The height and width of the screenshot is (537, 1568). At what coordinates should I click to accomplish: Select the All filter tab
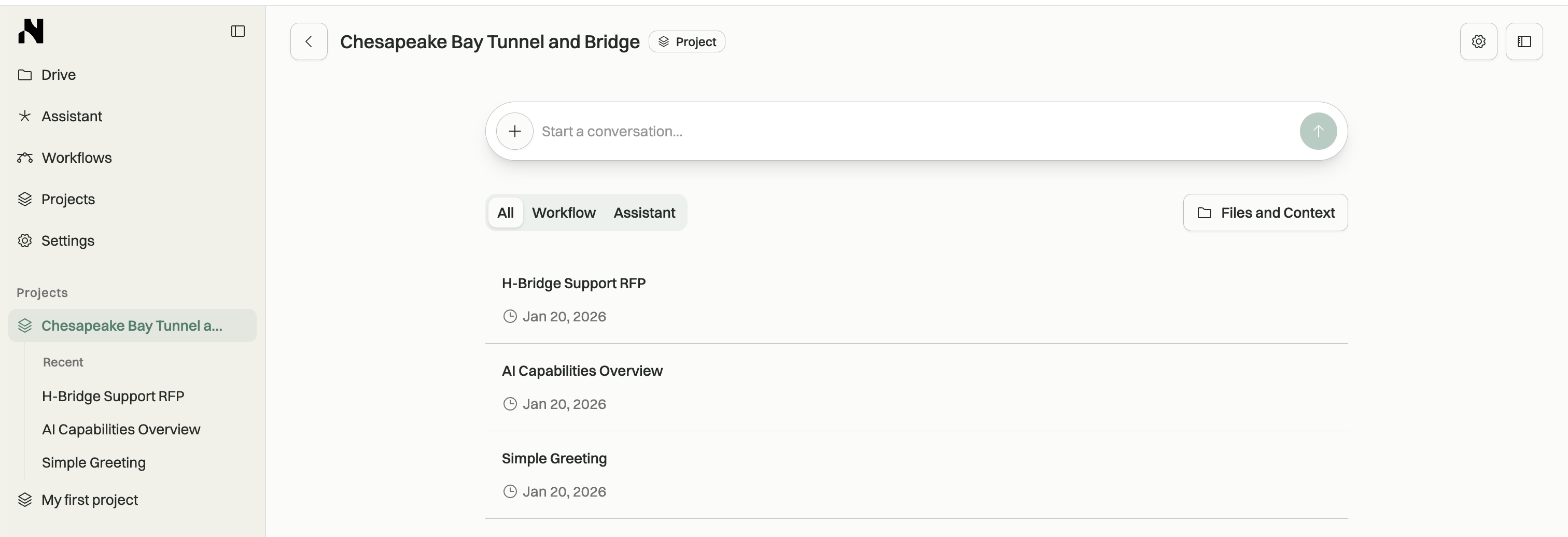click(x=505, y=212)
